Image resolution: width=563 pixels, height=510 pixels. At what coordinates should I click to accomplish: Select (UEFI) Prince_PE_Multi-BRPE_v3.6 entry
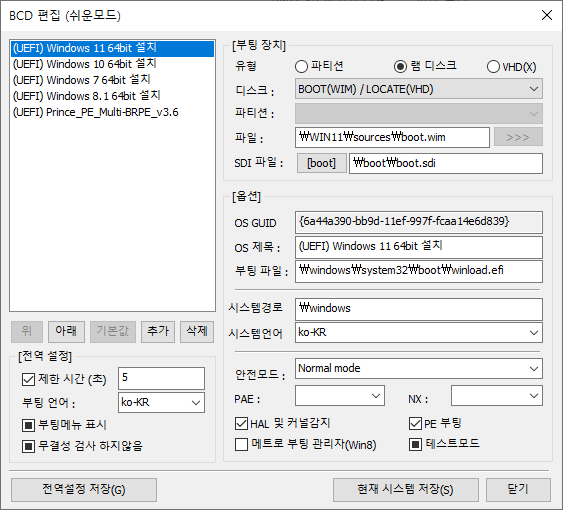[112, 112]
